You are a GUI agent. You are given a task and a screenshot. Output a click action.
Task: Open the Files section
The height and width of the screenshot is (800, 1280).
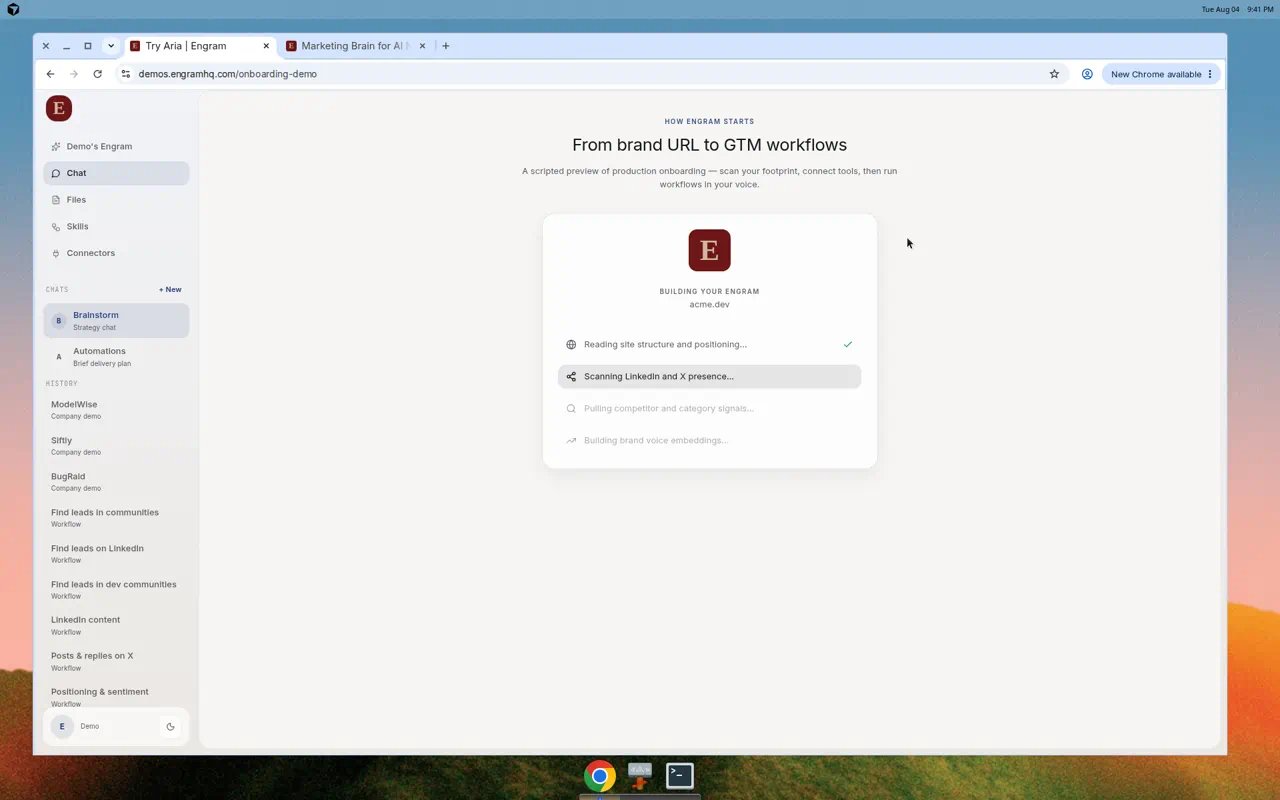pos(116,200)
